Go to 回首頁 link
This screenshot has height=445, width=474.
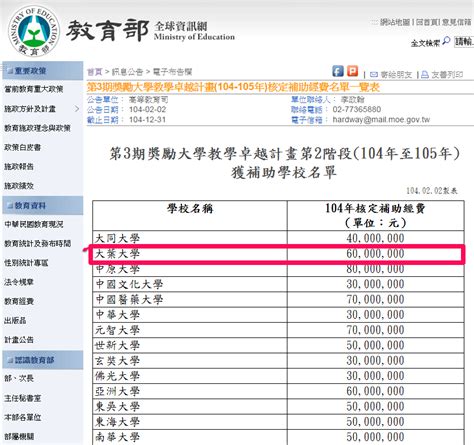click(427, 22)
